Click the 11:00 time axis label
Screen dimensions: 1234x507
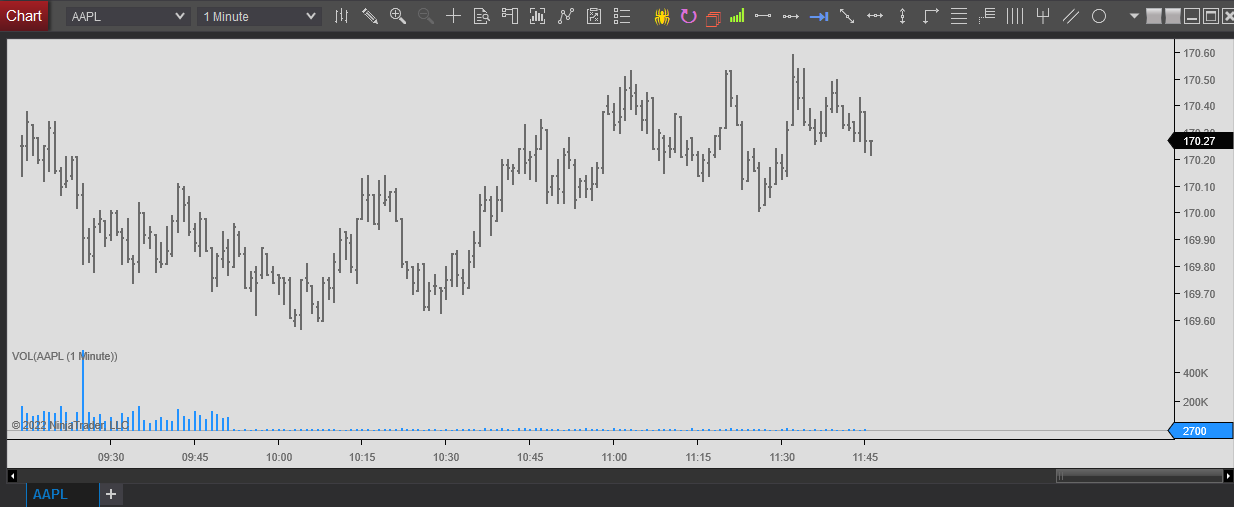point(614,457)
